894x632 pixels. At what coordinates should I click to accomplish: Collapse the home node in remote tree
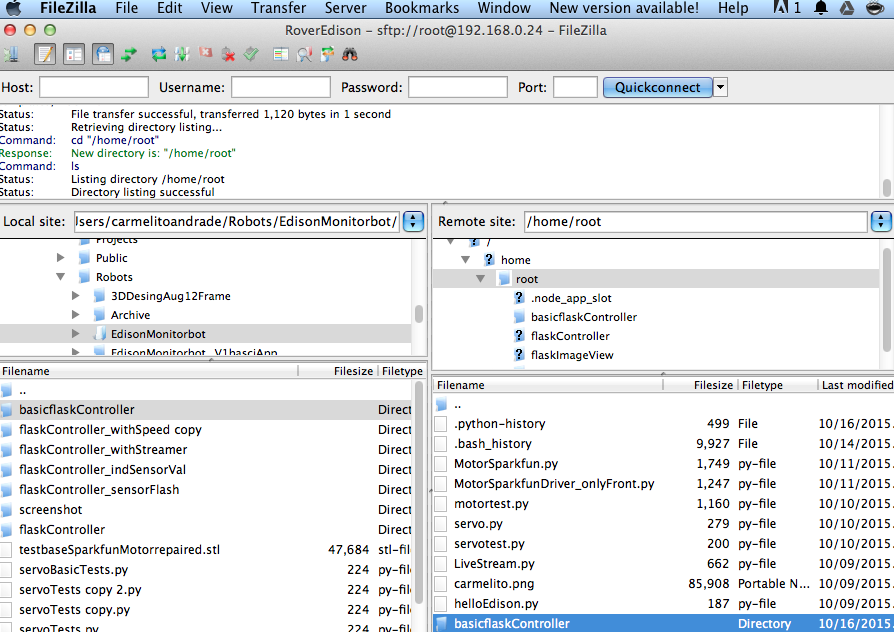(x=466, y=260)
